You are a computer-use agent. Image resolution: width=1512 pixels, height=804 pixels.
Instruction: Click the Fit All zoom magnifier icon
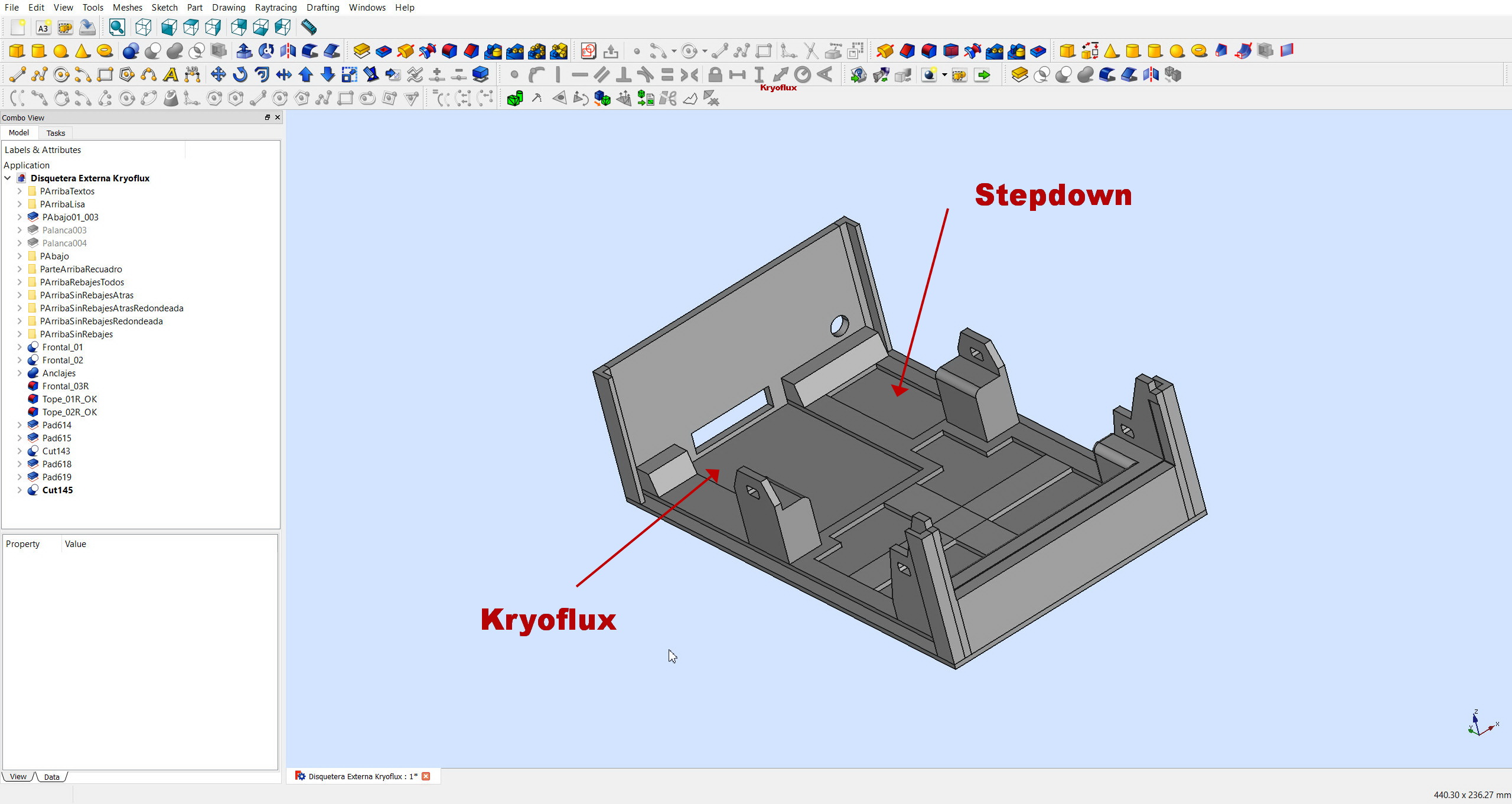click(x=117, y=27)
